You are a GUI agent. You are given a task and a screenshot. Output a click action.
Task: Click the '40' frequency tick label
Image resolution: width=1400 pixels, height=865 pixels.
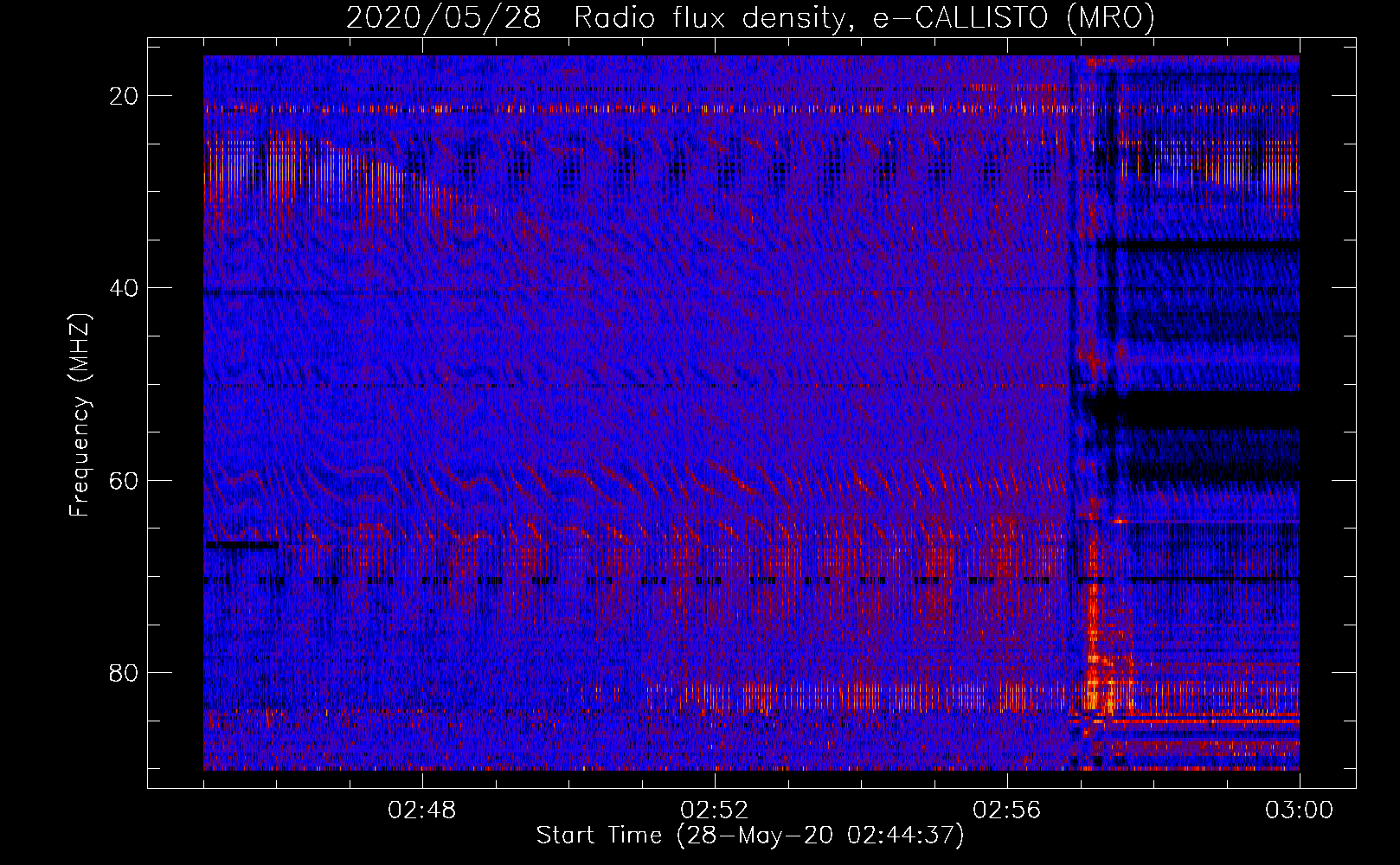tap(124, 288)
